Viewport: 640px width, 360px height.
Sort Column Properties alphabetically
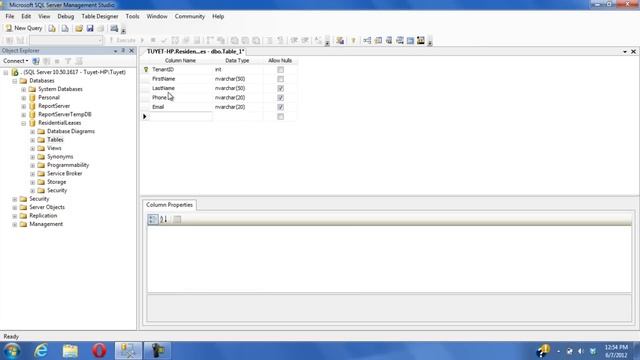coord(164,219)
